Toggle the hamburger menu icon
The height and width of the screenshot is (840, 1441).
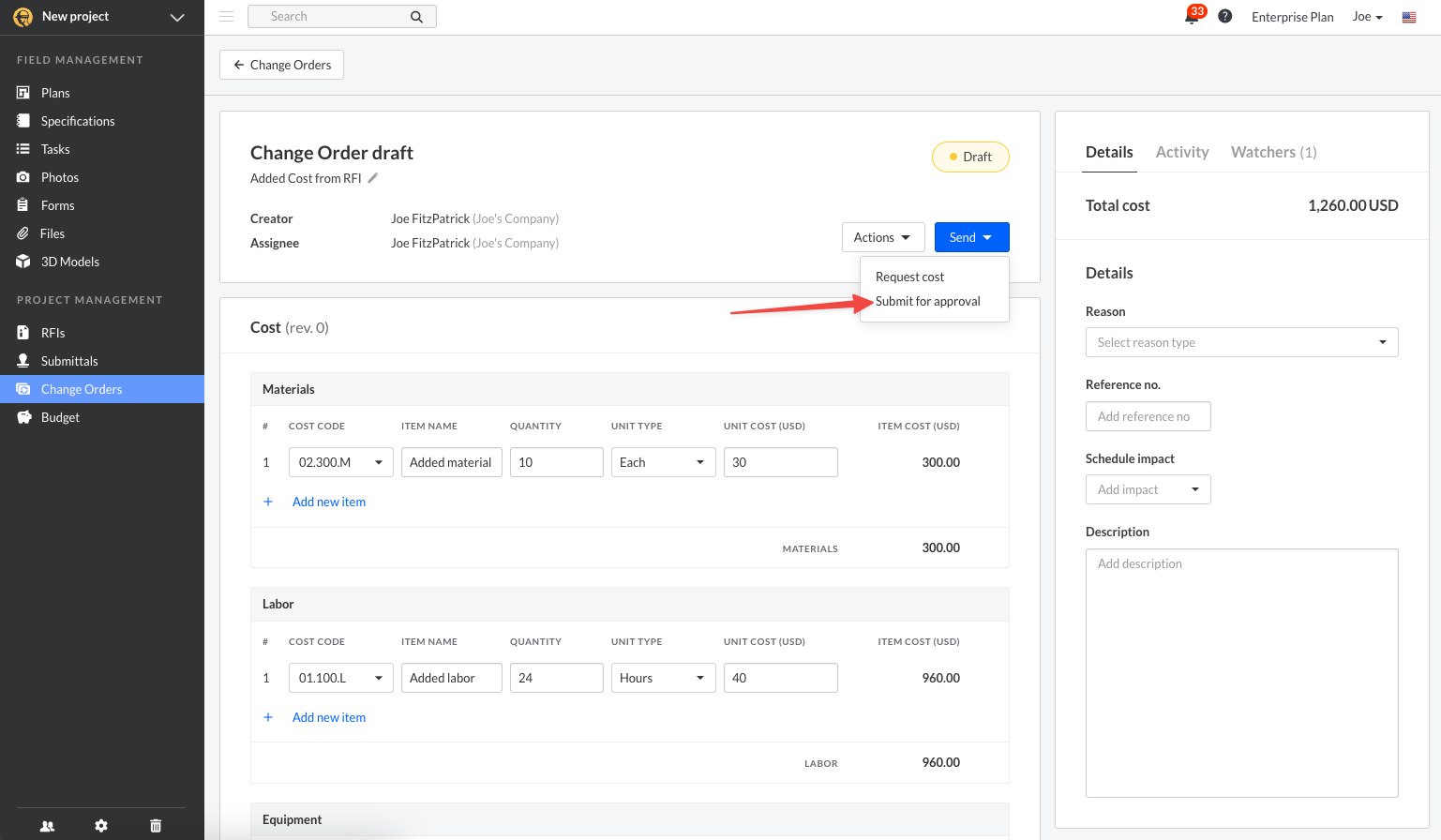click(x=226, y=17)
